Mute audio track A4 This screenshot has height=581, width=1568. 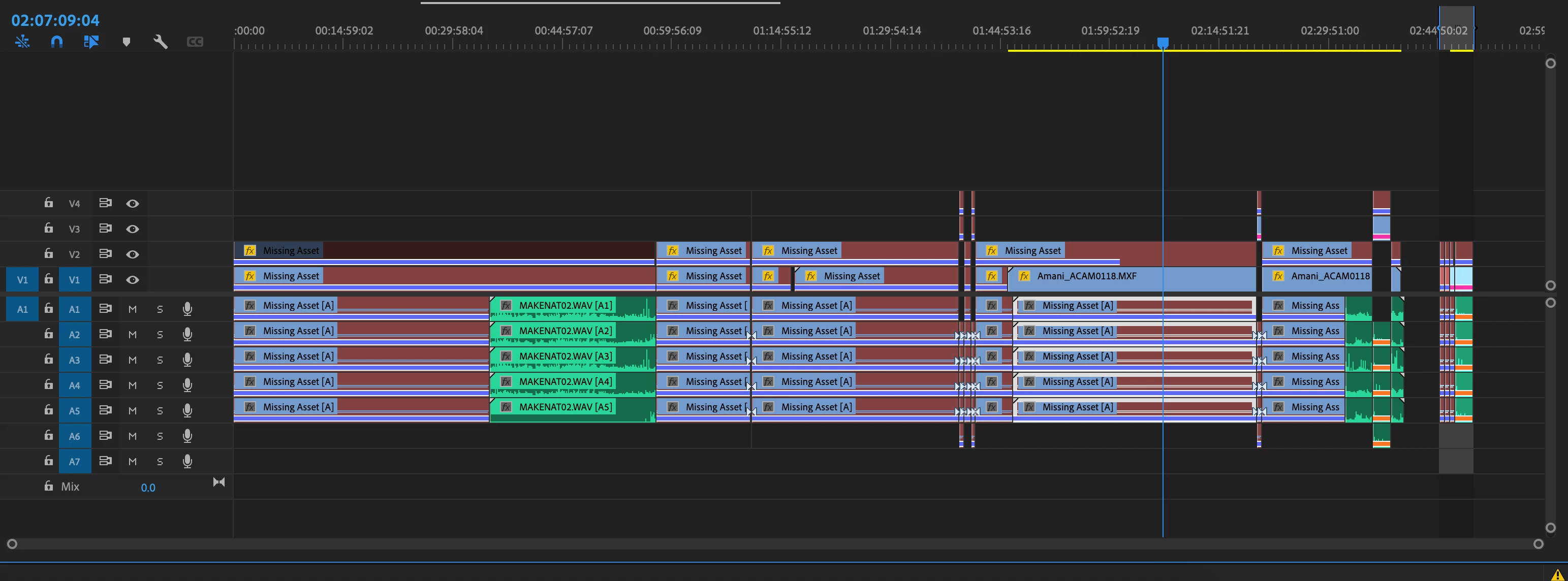click(x=132, y=385)
